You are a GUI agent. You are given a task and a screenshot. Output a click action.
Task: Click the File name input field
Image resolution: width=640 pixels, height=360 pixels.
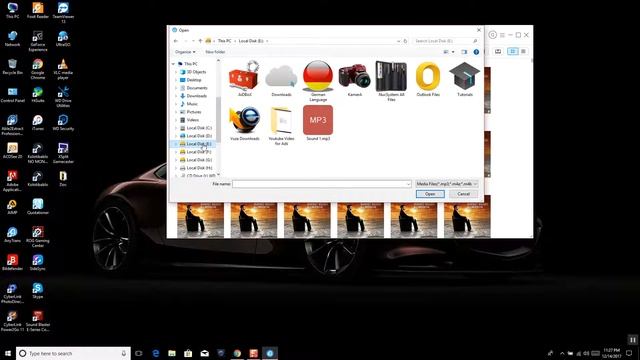(x=322, y=184)
